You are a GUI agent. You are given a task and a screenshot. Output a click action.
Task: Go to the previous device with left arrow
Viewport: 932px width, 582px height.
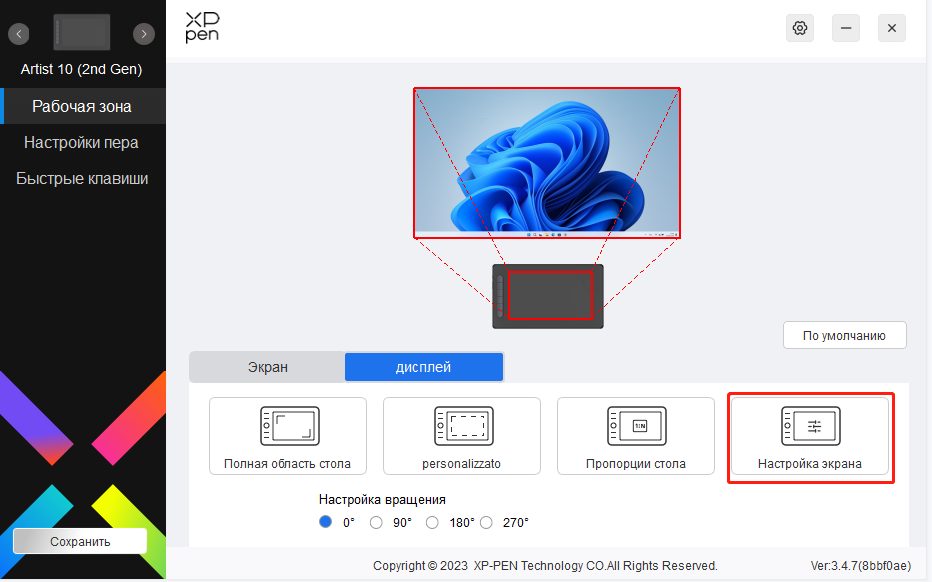click(18, 34)
